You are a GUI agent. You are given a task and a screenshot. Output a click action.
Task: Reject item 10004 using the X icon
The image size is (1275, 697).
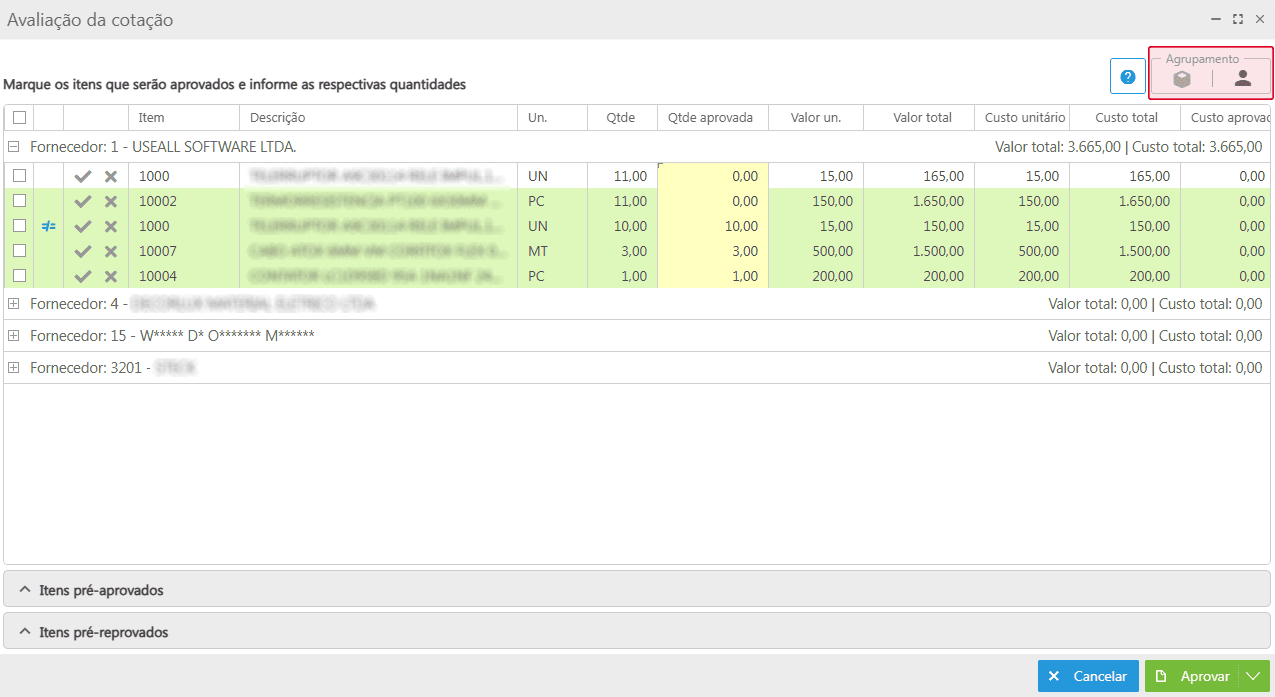point(111,276)
